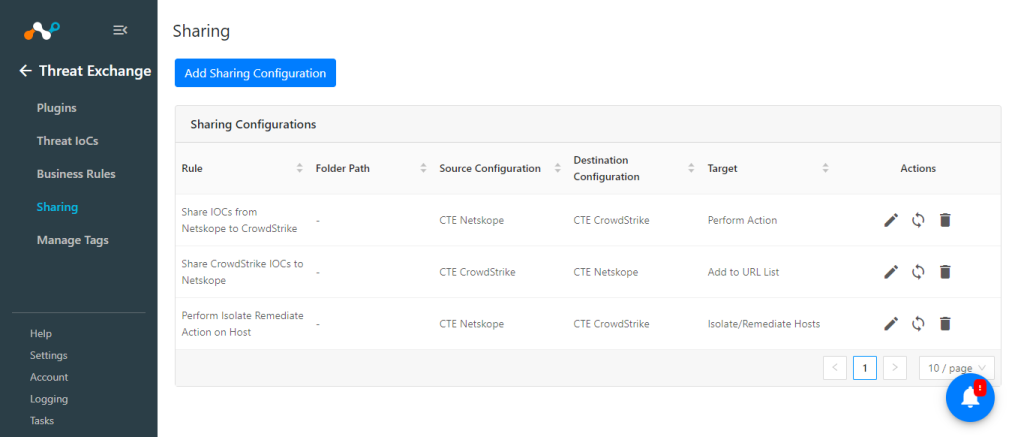Sort by Destination Configuration column arrows
1024x437 pixels.
pos(691,169)
